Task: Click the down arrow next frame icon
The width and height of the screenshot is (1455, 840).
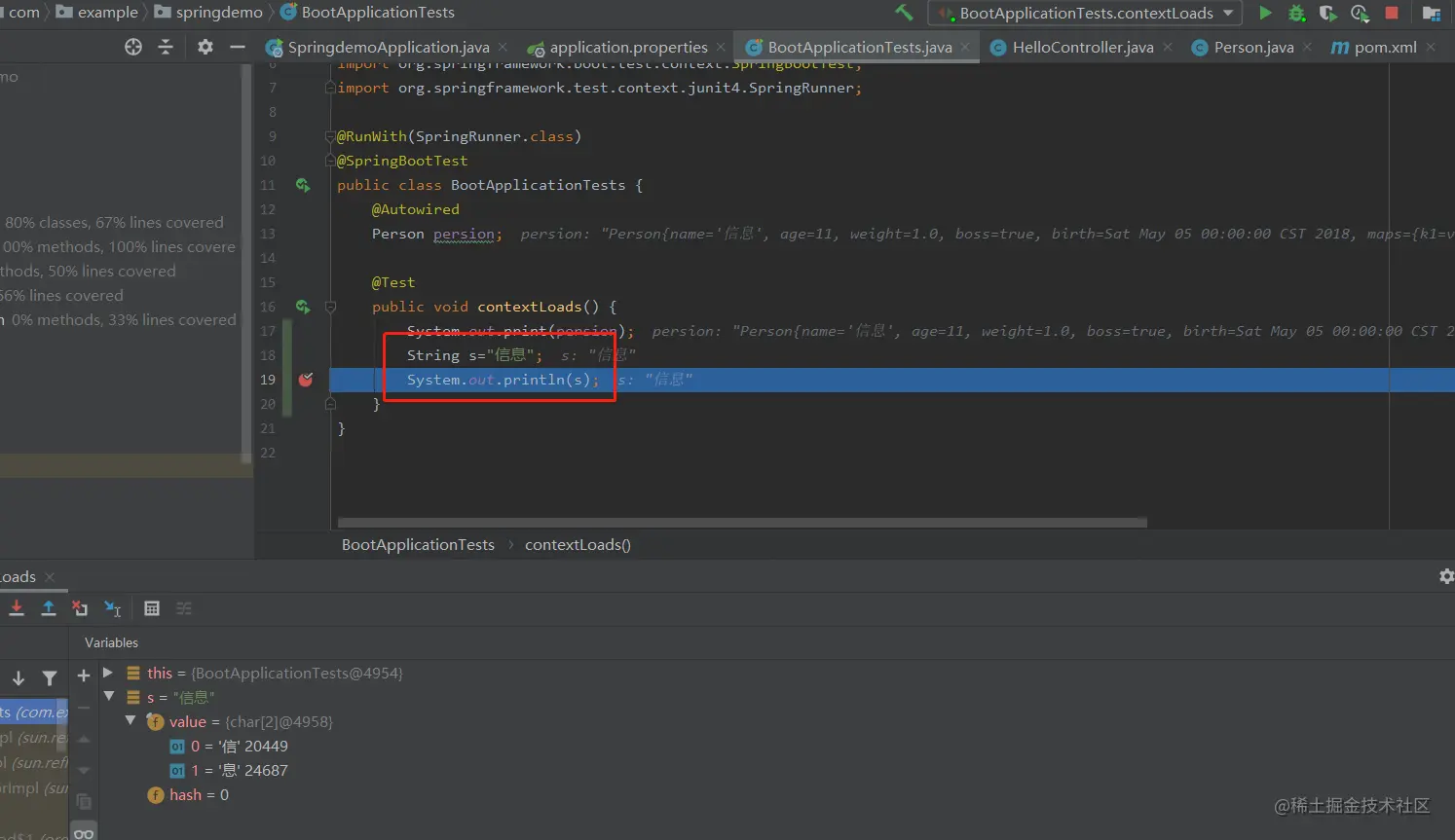Action: tap(19, 678)
